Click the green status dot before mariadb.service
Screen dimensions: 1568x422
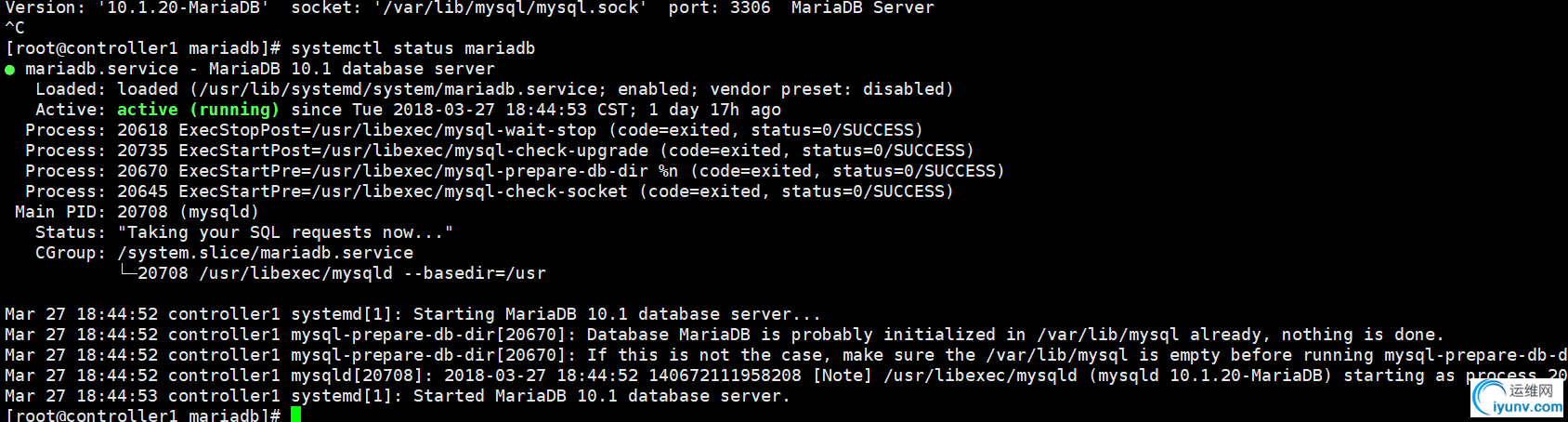(x=9, y=70)
